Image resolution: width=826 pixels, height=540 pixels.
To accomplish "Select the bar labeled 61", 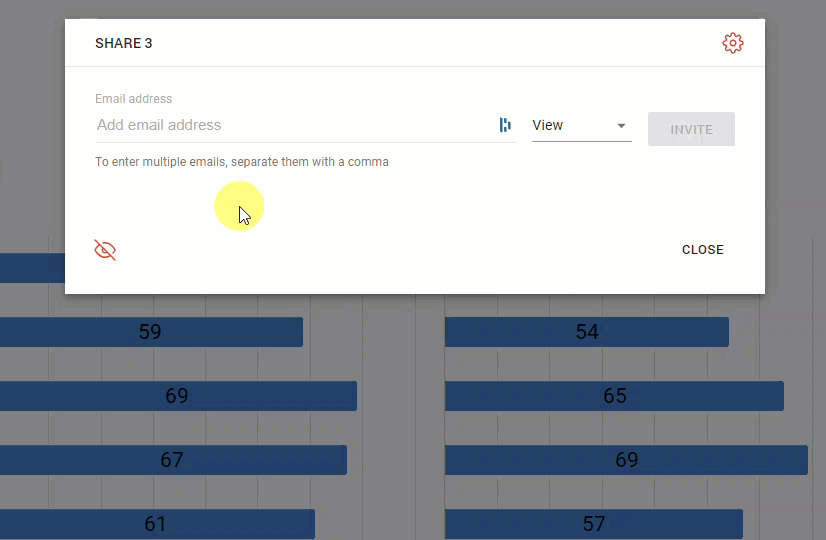I will click(156, 524).
